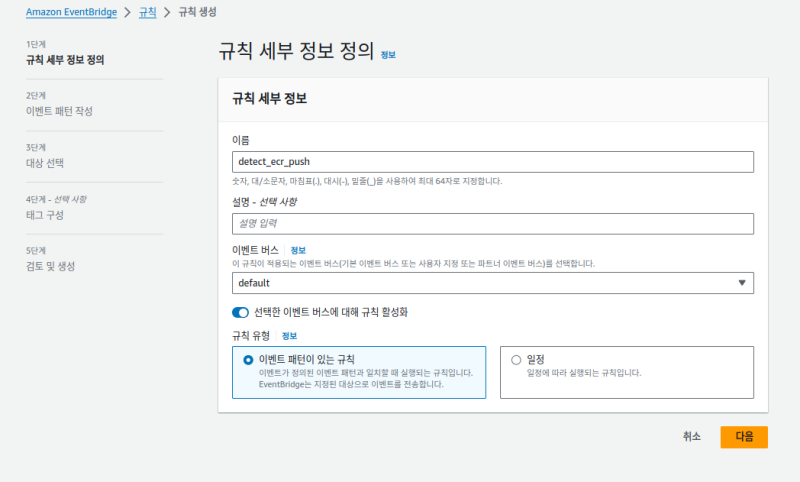
Task: Click the 설명 입력 description field
Action: tap(492, 223)
